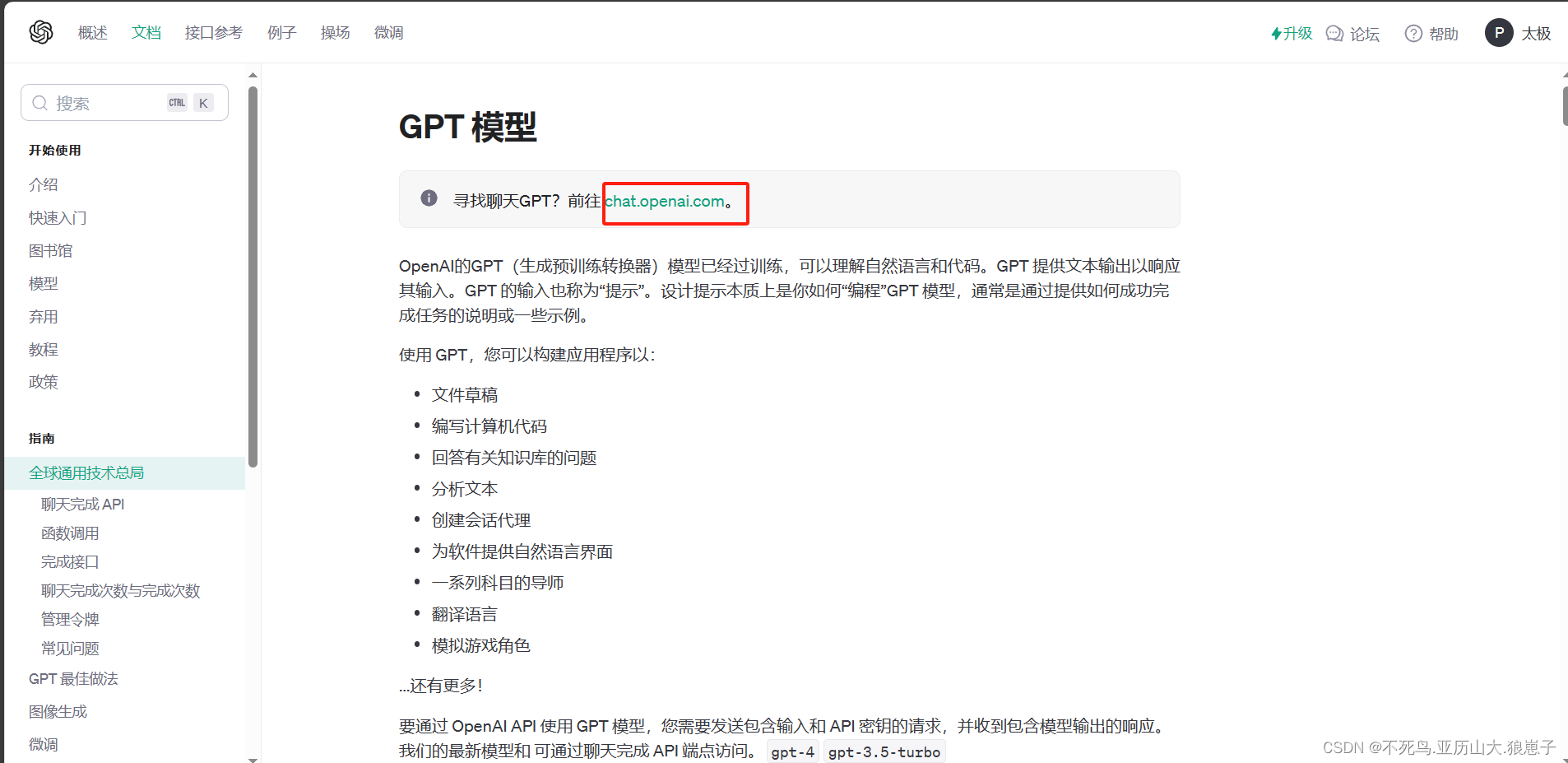The image size is (1568, 763).
Task: Open the 函数调用 sub-item
Action: click(70, 533)
